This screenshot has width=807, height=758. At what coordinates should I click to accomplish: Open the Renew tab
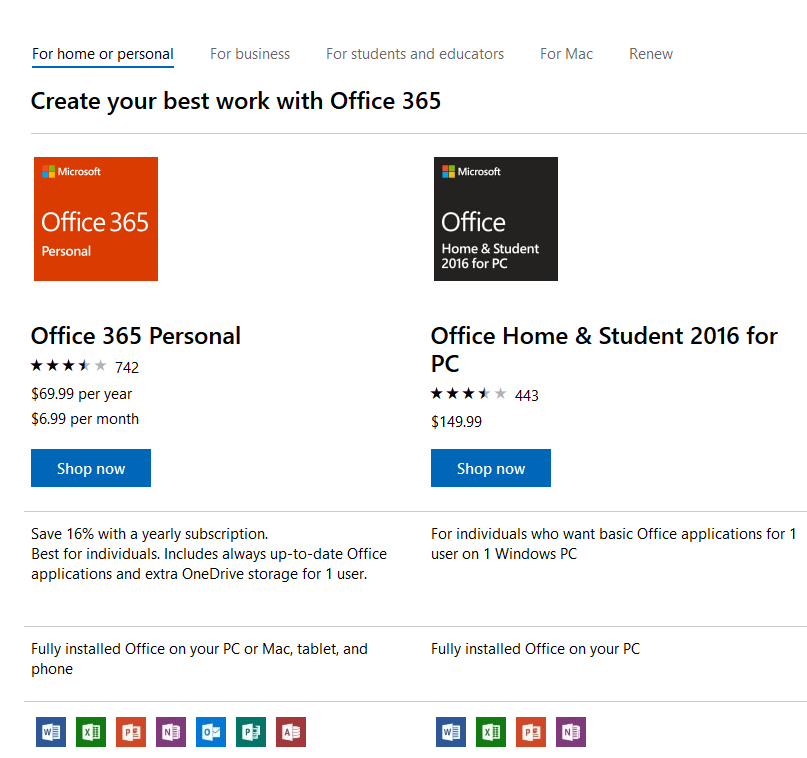[x=651, y=54]
